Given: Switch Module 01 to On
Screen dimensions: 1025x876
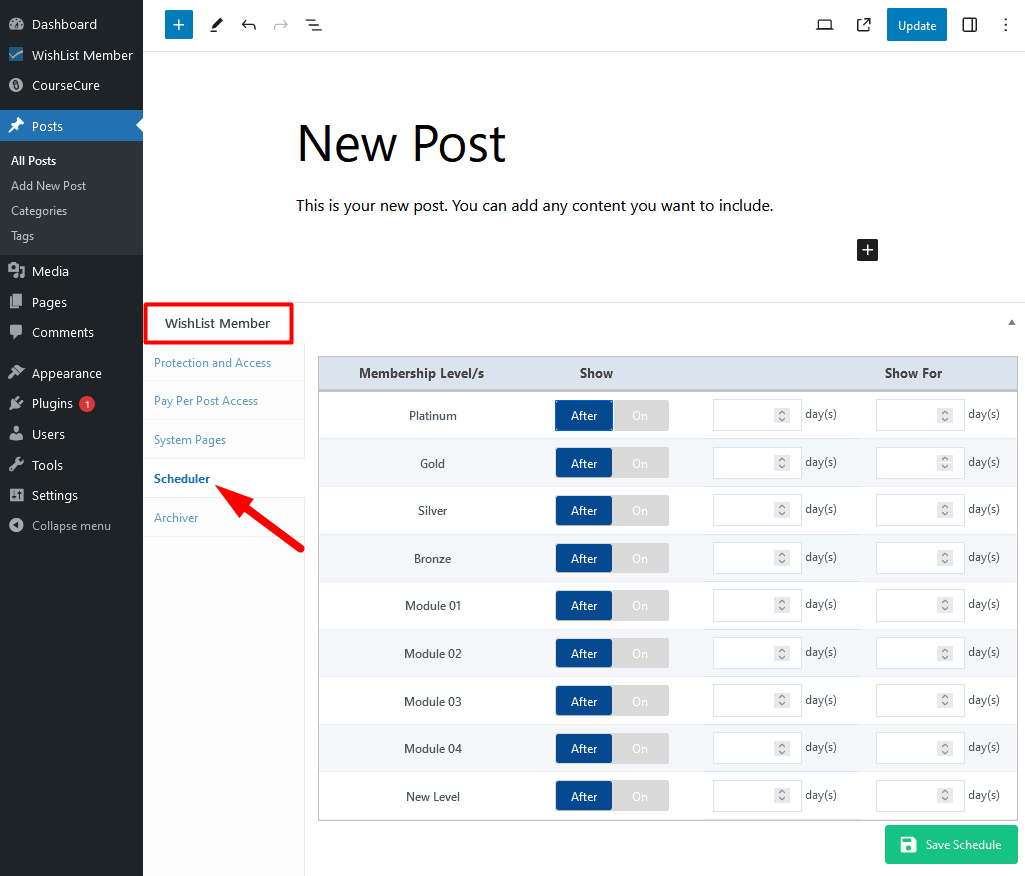Looking at the screenshot, I should pyautogui.click(x=640, y=605).
